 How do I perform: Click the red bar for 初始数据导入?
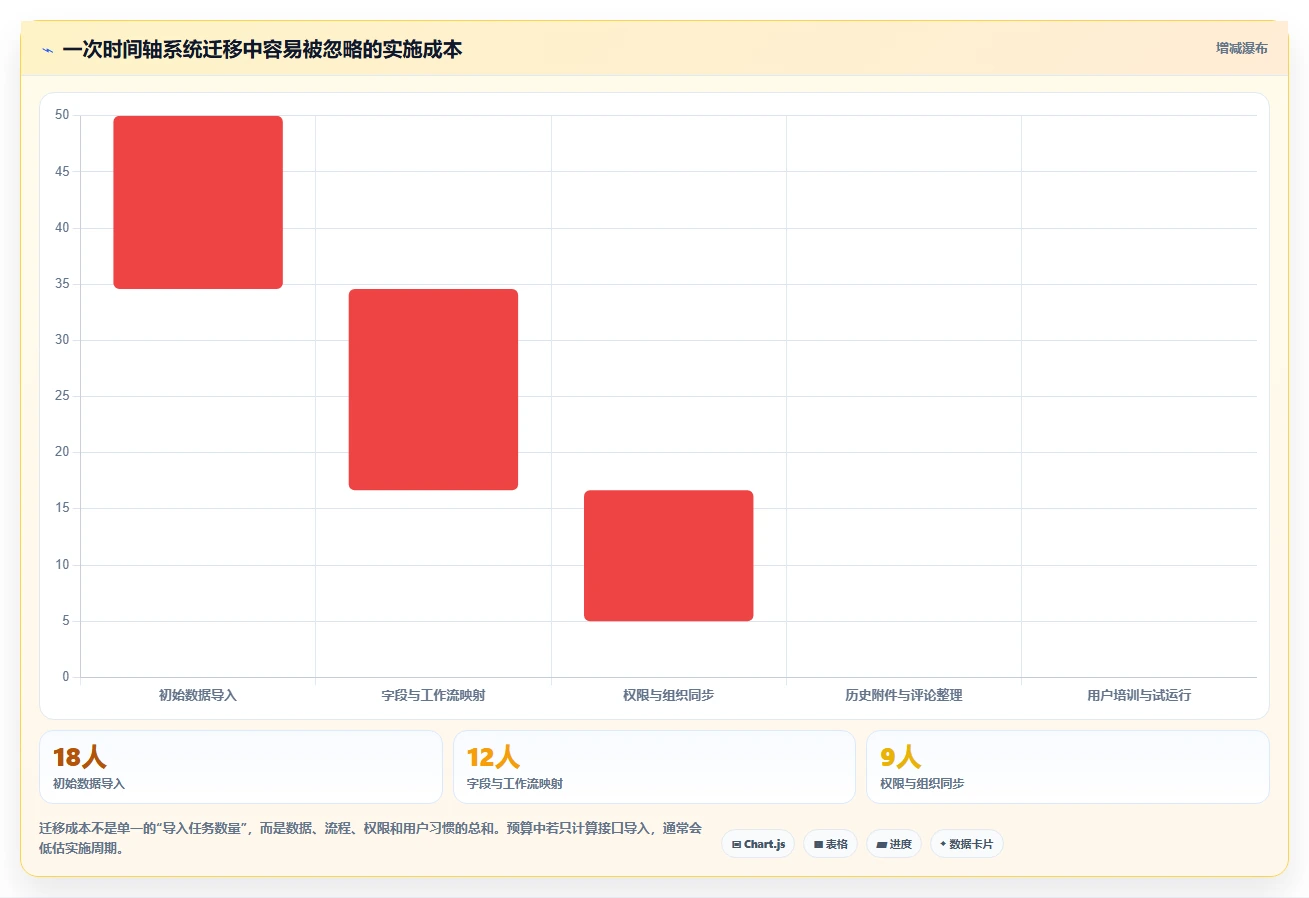pos(198,202)
